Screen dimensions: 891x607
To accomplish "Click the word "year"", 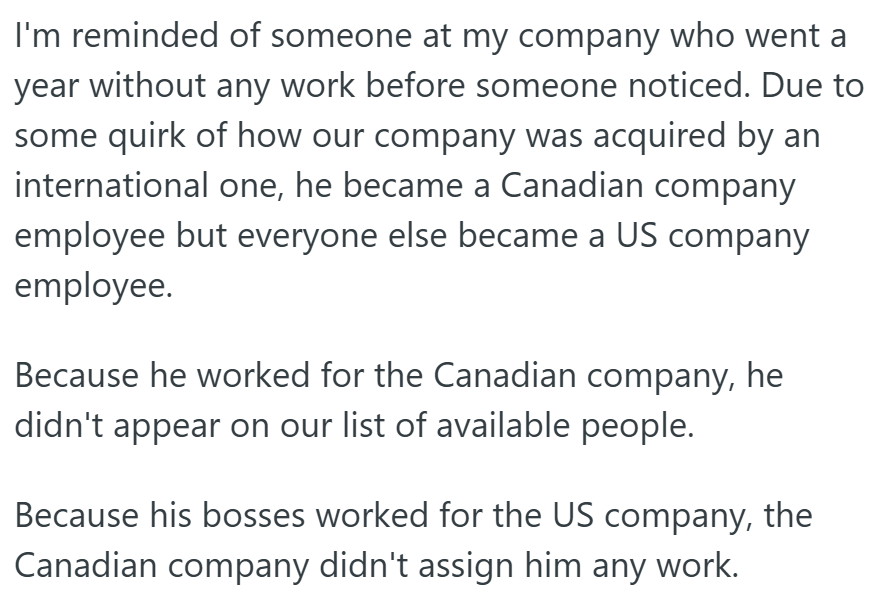I will [45, 87].
